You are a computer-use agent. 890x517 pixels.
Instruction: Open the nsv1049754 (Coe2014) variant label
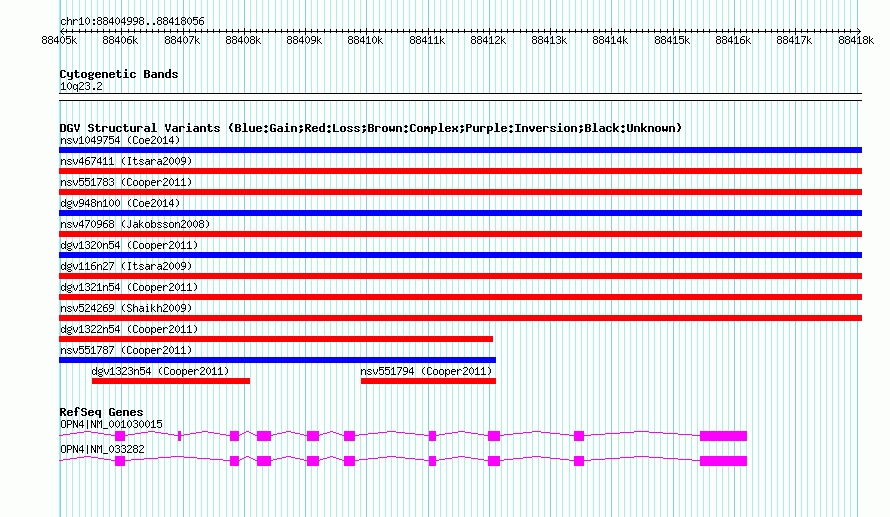pos(120,140)
